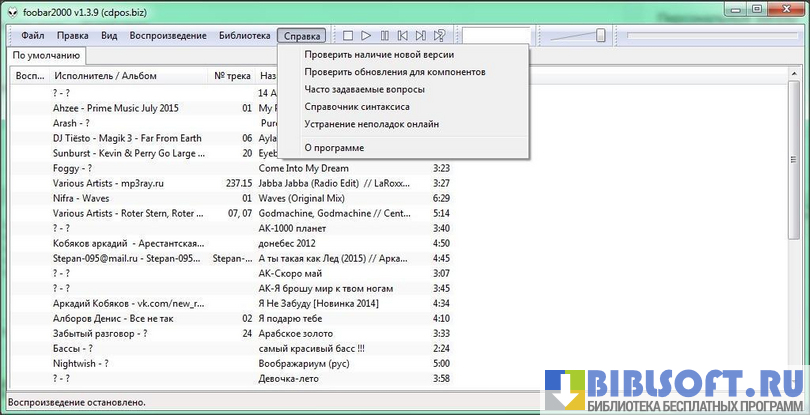This screenshot has width=810, height=415.
Task: Skip to next track using toolbar icon
Action: (x=420, y=36)
